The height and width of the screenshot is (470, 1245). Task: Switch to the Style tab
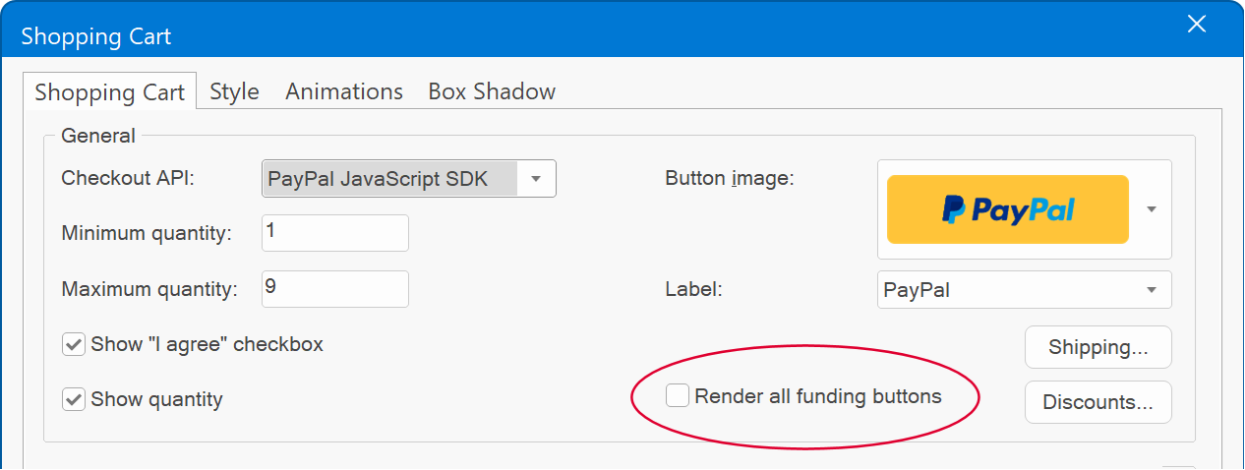click(x=234, y=92)
